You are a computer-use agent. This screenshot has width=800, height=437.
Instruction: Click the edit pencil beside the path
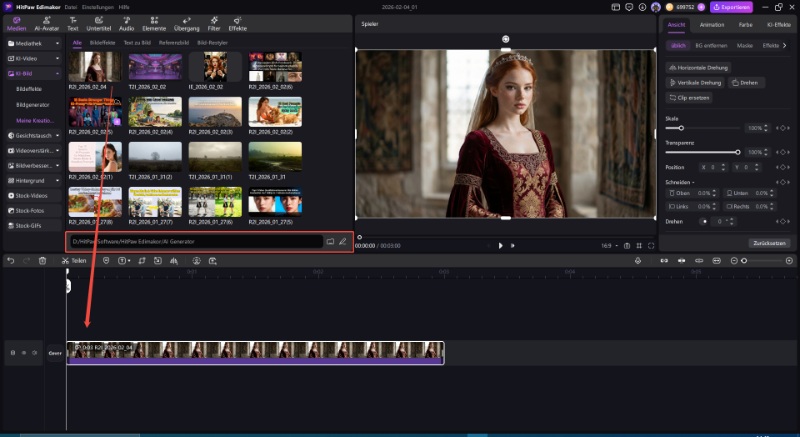pos(342,241)
